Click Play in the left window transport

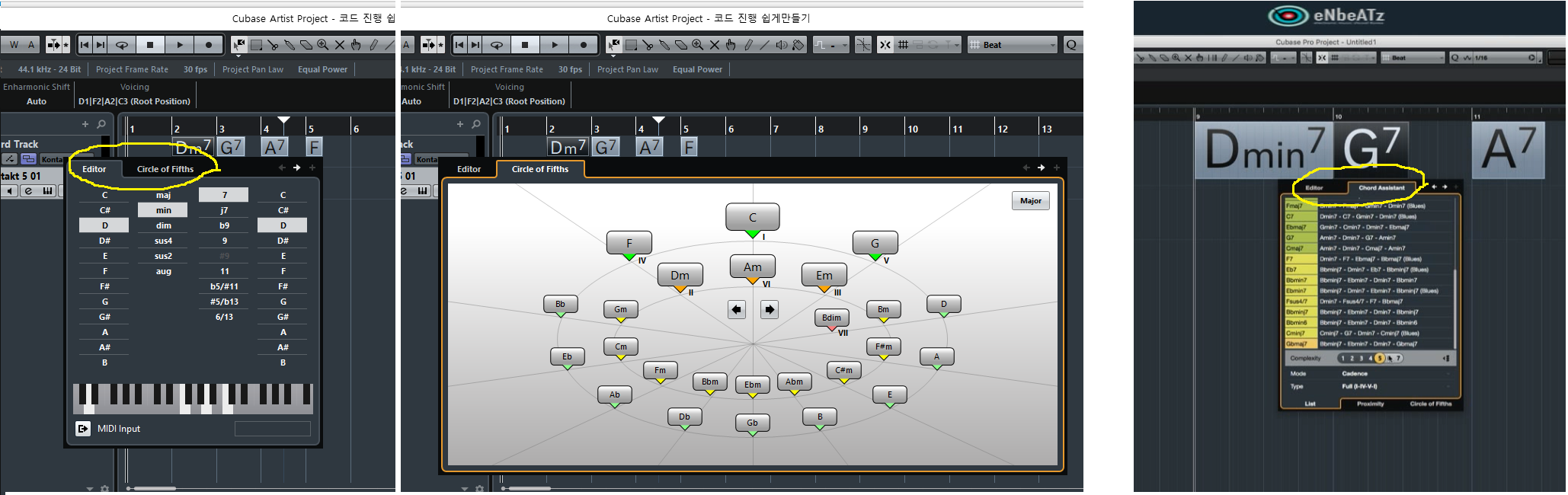click(x=180, y=45)
